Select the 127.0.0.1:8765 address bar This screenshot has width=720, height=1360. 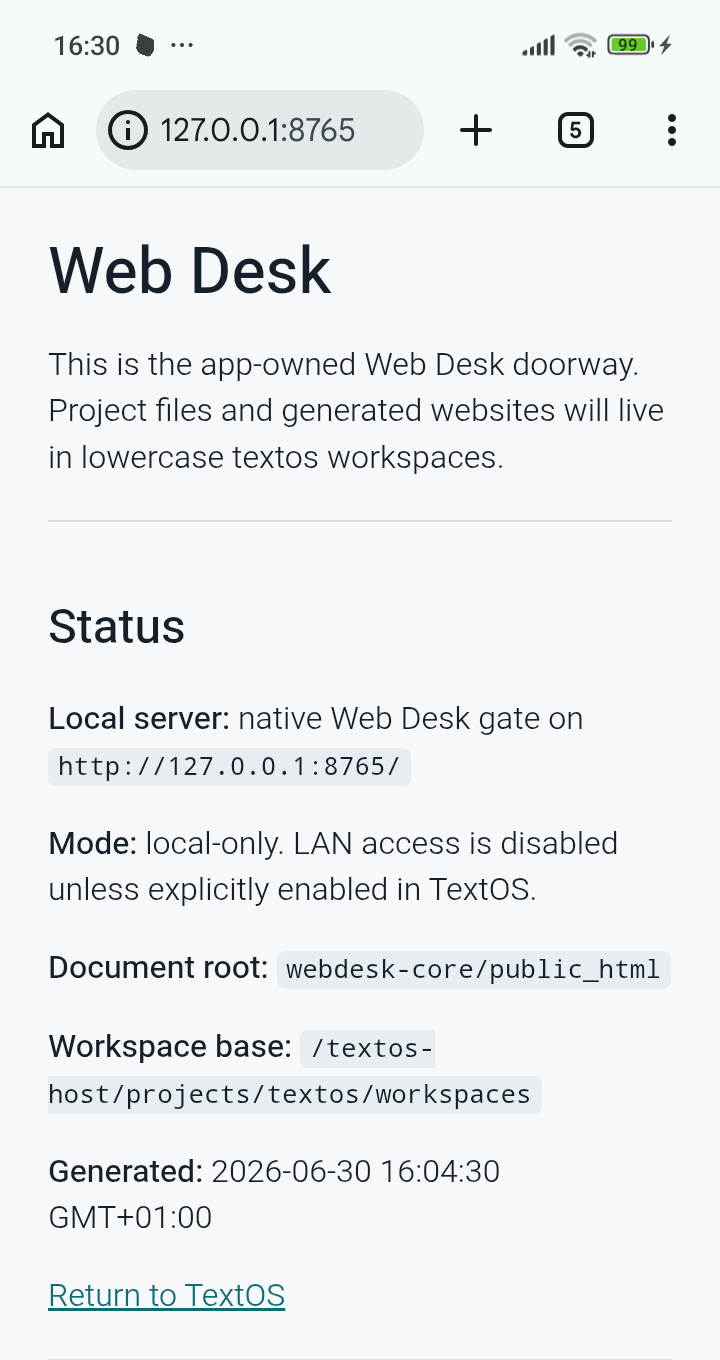[260, 130]
